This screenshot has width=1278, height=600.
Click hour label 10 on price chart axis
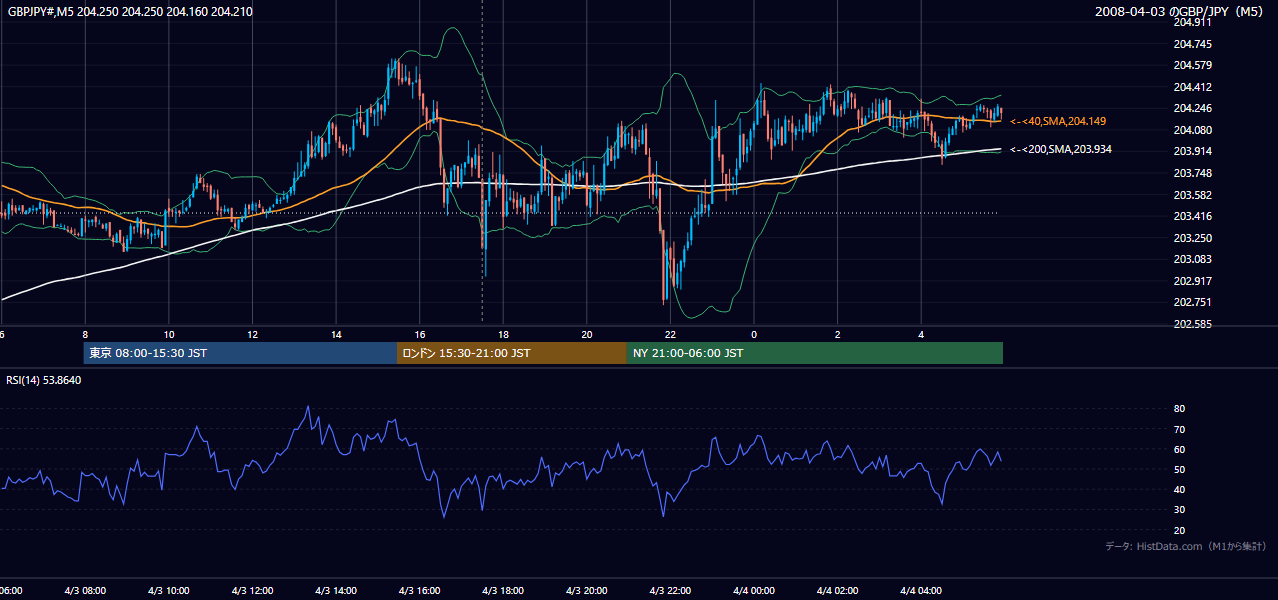pyautogui.click(x=169, y=335)
